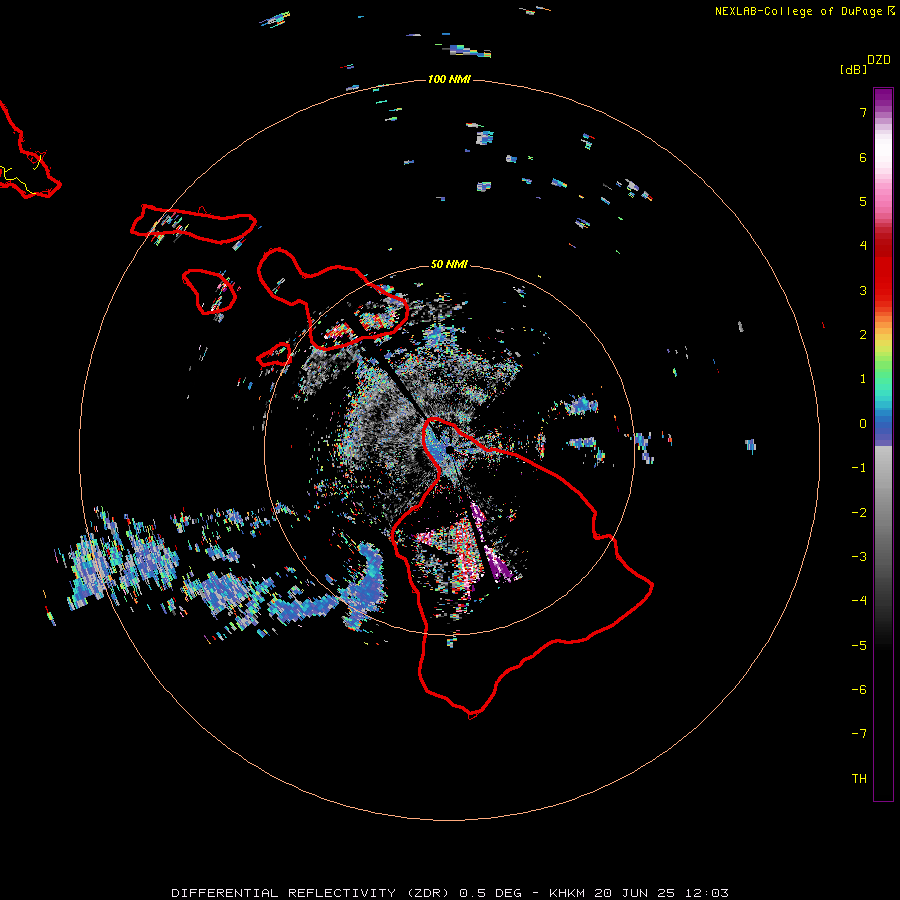Image resolution: width=900 pixels, height=900 pixels.
Task: Select the -1 value on the color scale
Action: [x=859, y=468]
